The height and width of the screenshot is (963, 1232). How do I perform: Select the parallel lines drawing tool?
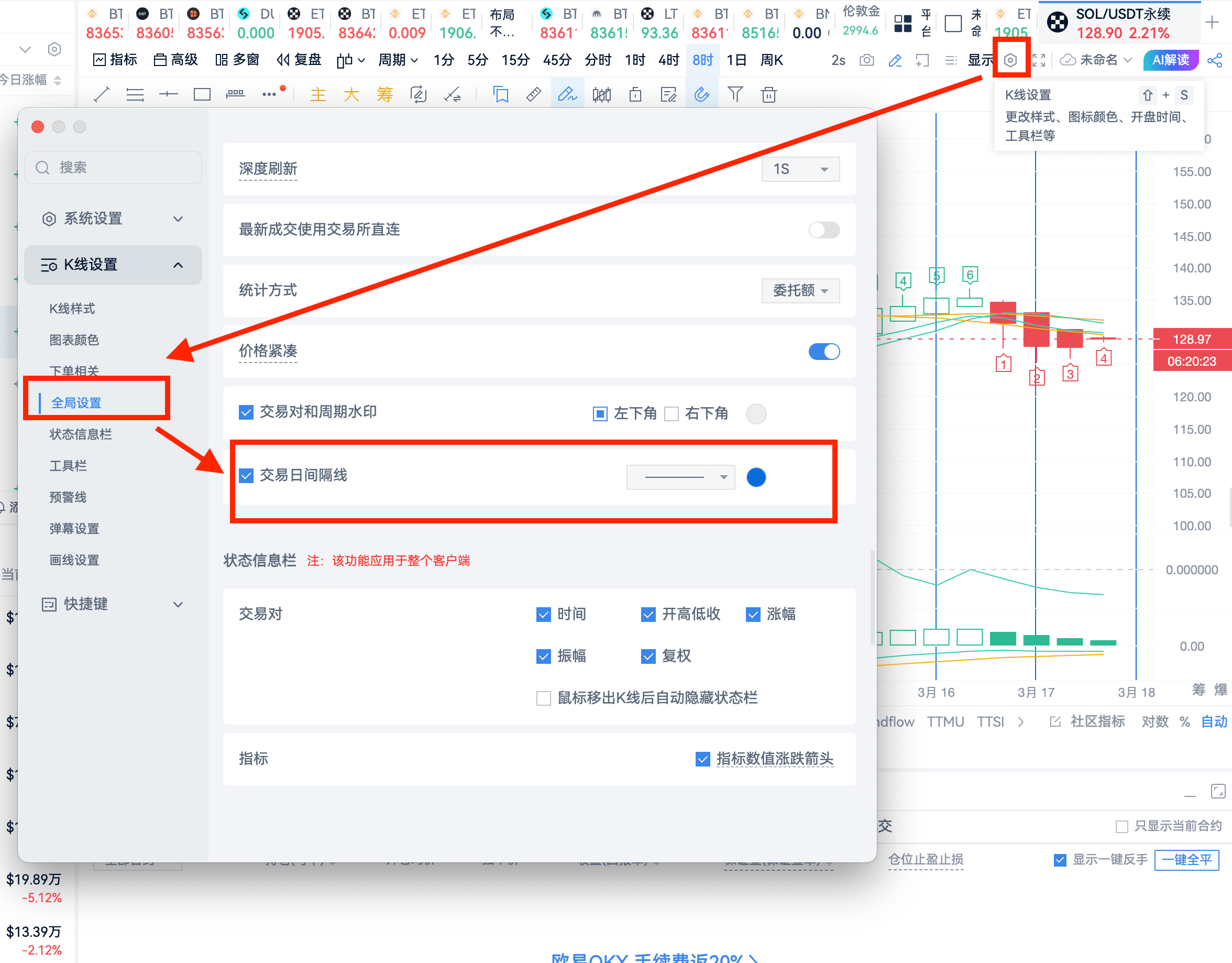135,94
